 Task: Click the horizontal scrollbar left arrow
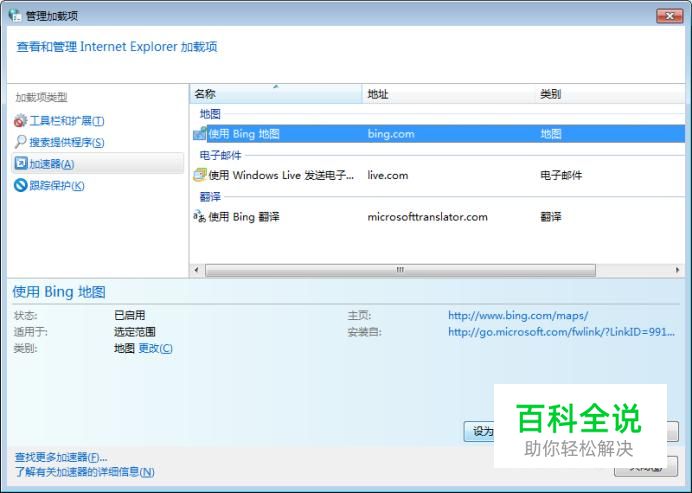point(196,270)
